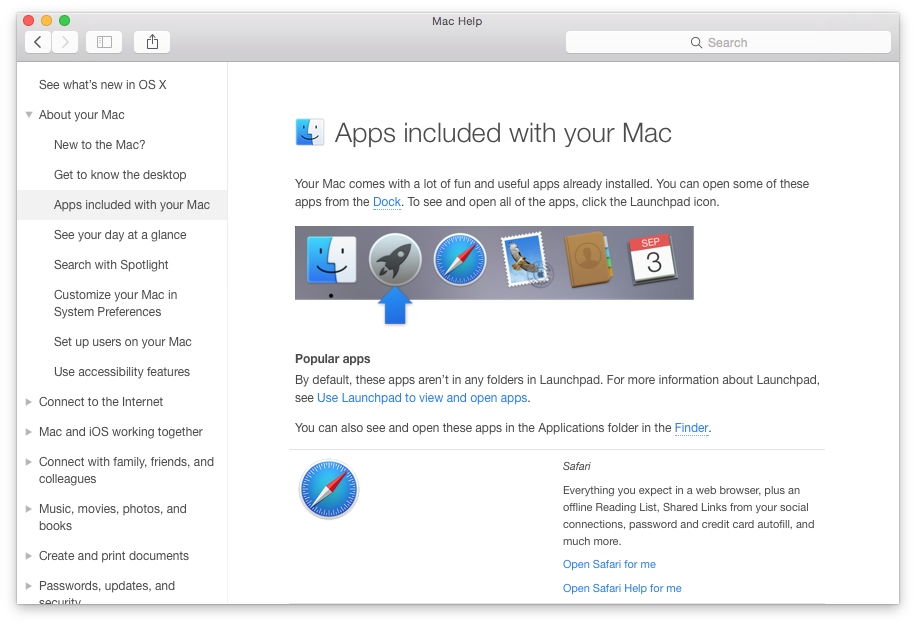This screenshot has height=625, width=916.
Task: Collapse the About your Mac section
Action: pyautogui.click(x=29, y=115)
